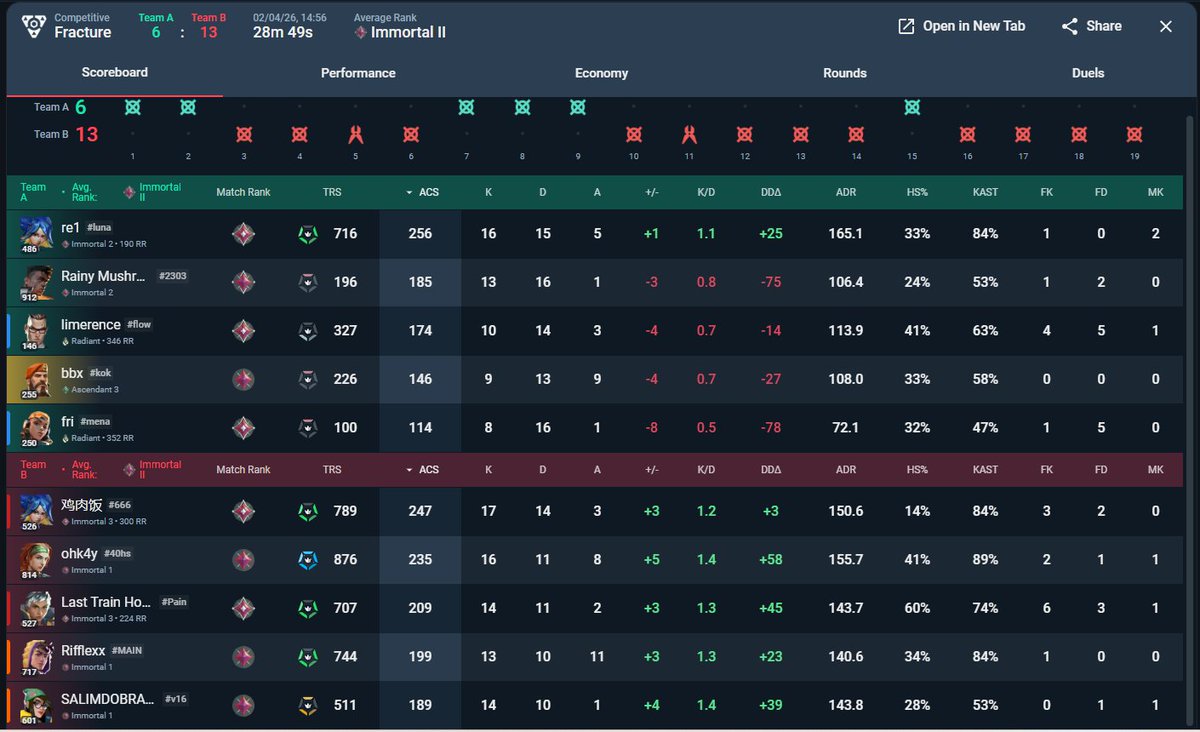Click Rifflexx match rank icon
1200x732 pixels.
pyautogui.click(x=243, y=657)
